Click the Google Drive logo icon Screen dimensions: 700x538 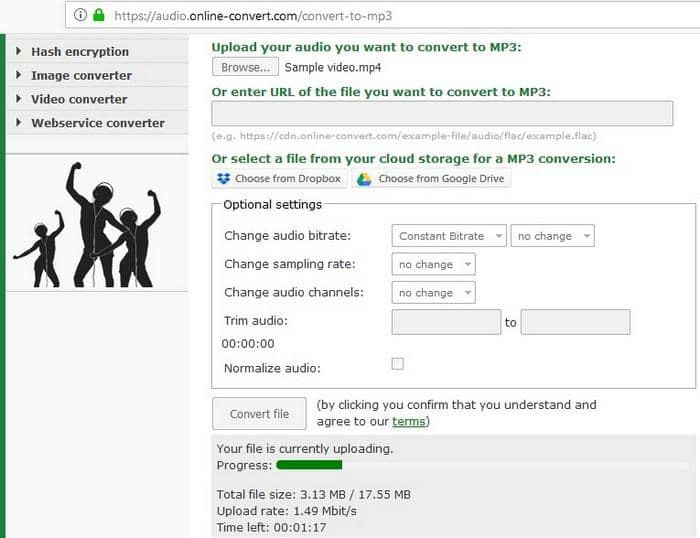coord(365,179)
